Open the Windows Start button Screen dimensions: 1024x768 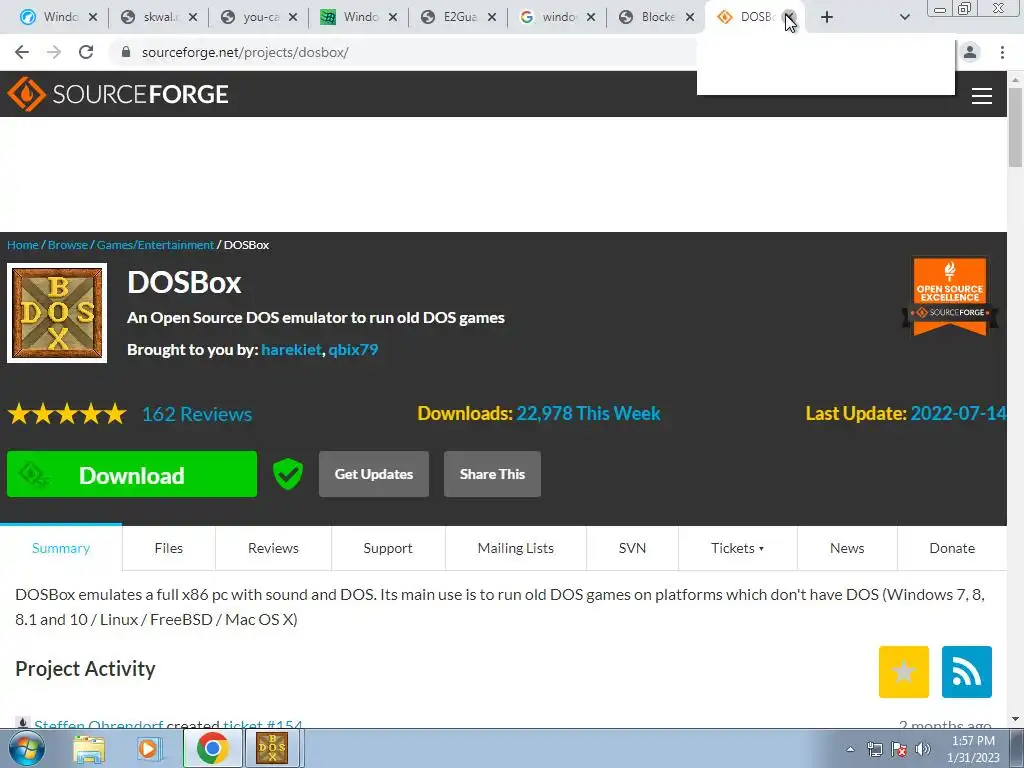[x=25, y=748]
